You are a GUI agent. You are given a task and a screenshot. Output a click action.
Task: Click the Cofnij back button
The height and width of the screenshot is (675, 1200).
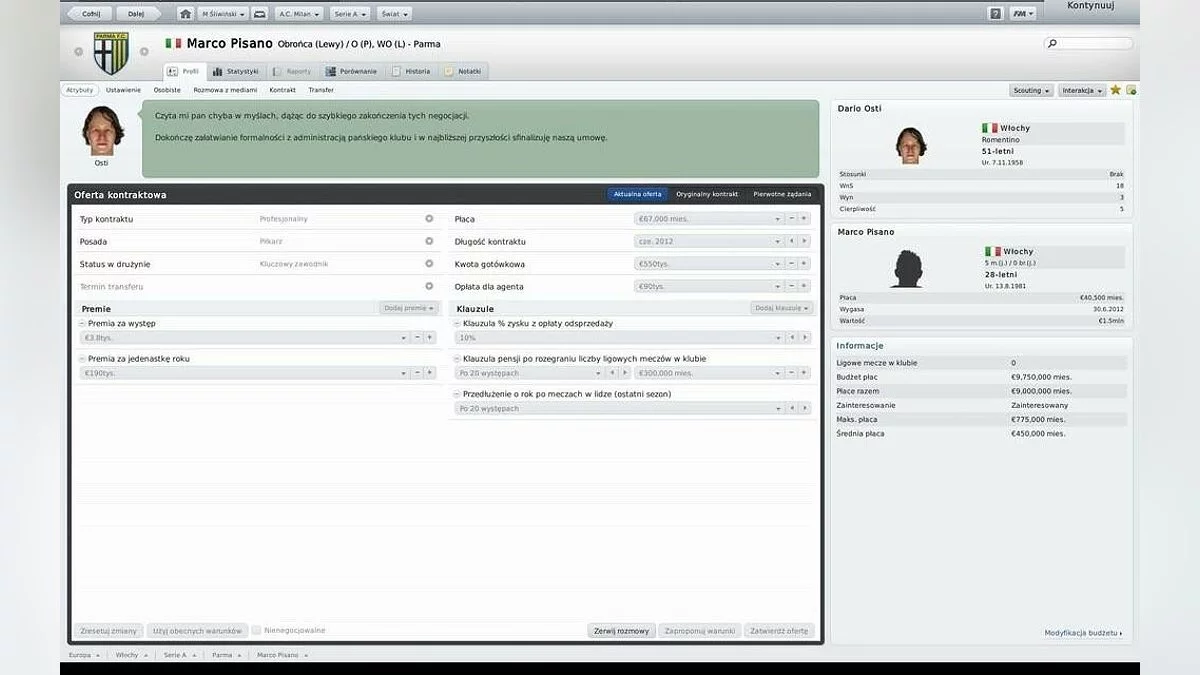coord(90,14)
